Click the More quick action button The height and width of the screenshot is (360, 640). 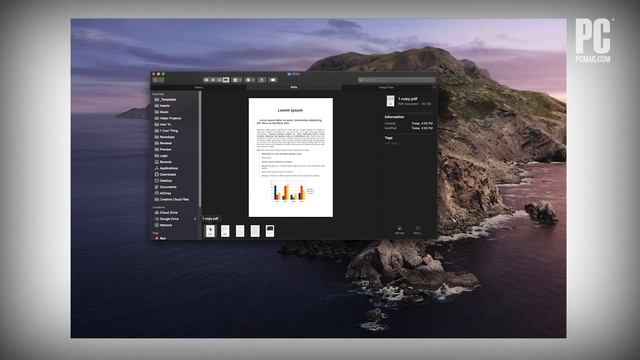[417, 230]
